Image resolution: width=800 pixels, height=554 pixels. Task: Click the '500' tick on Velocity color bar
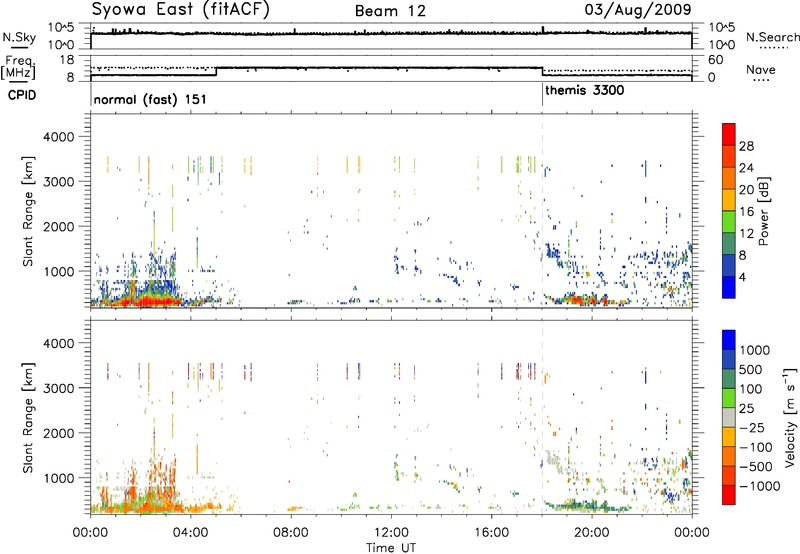point(751,369)
